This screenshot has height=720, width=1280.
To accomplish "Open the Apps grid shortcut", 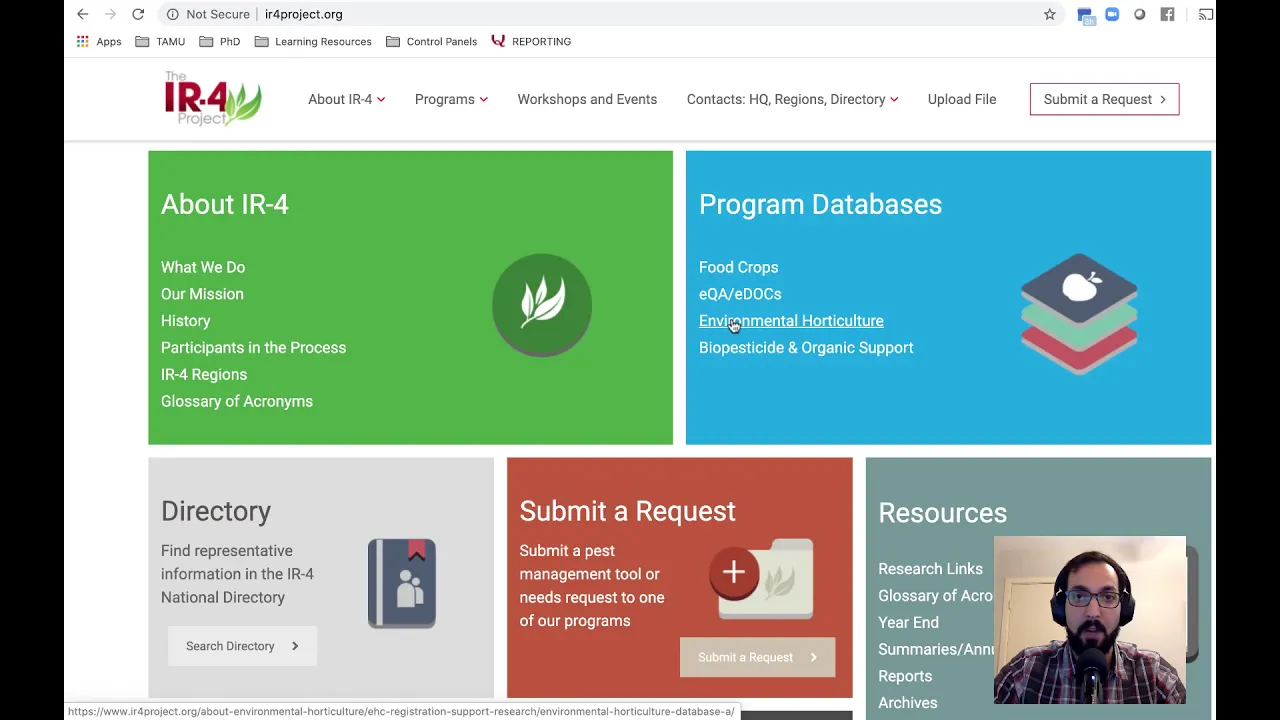I will coord(99,41).
